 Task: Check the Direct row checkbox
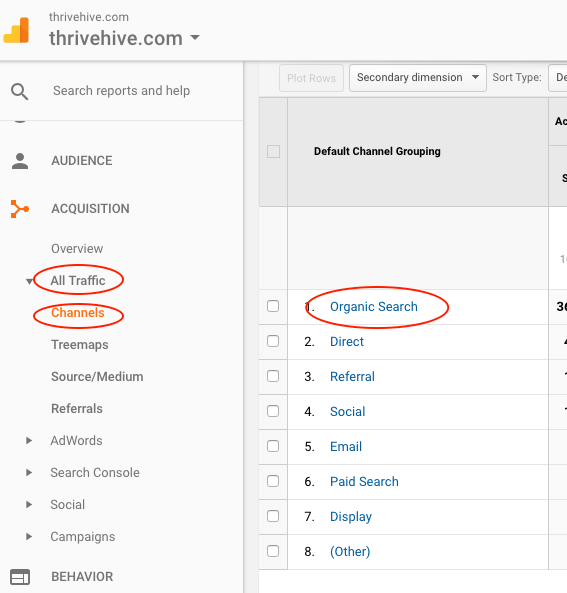pyautogui.click(x=273, y=341)
